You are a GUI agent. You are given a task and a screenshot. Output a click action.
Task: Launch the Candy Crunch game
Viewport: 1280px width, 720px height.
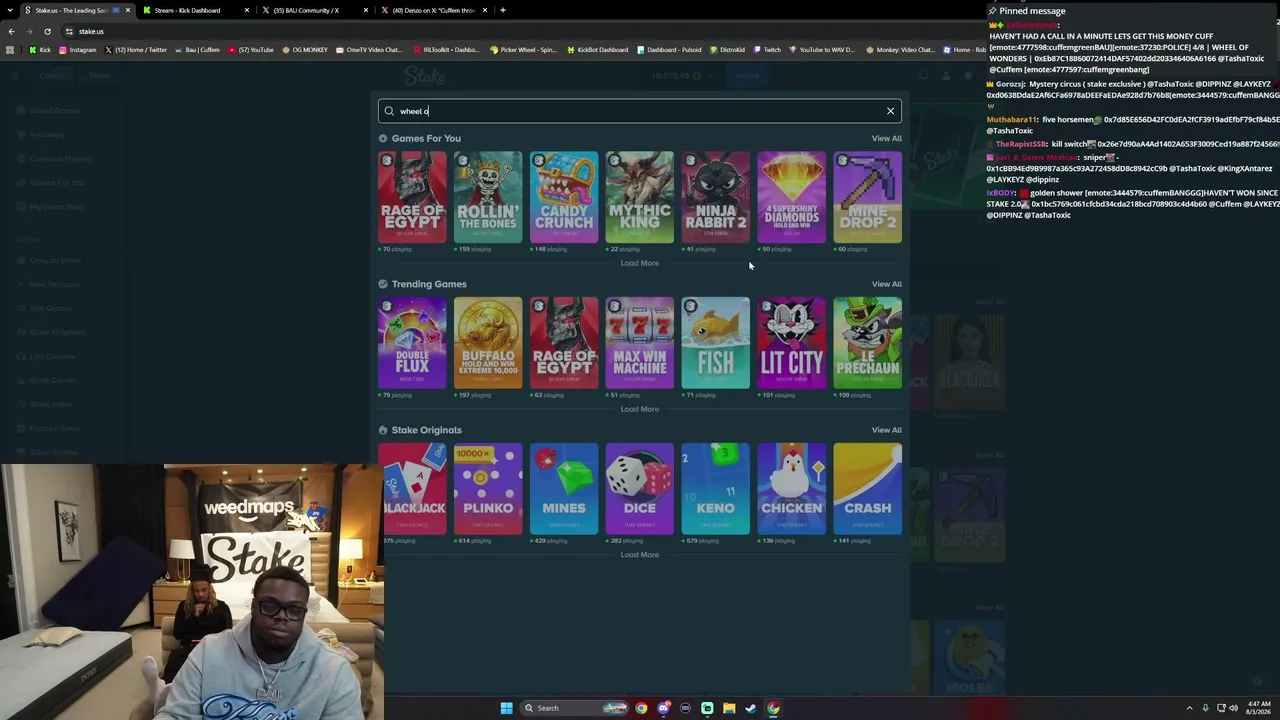pos(564,197)
